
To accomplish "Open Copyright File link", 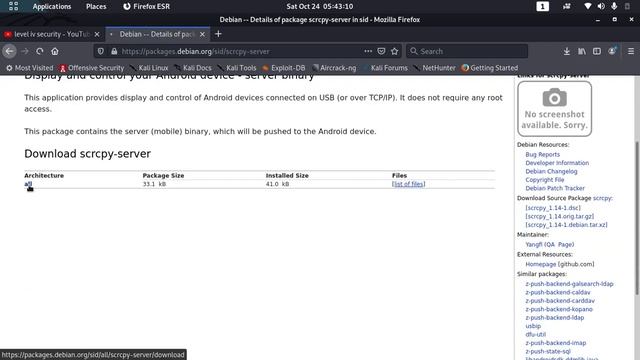I will pyautogui.click(x=545, y=180).
